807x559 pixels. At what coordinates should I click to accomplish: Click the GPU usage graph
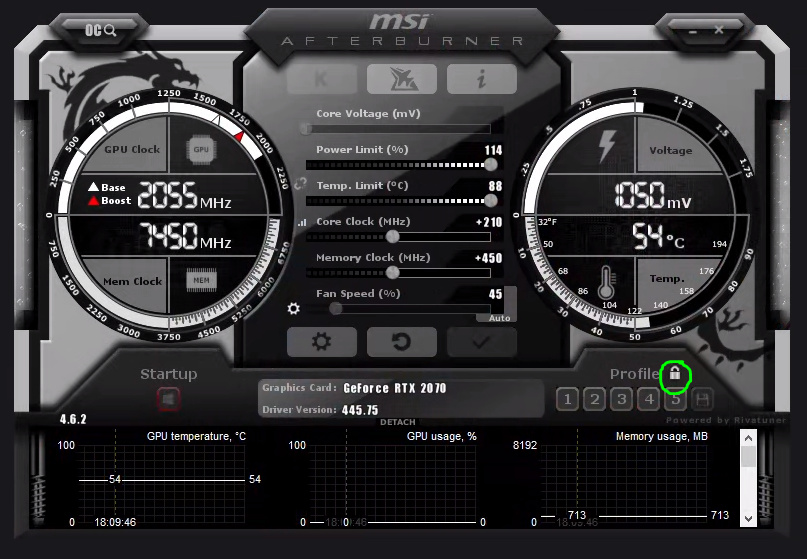[393, 484]
